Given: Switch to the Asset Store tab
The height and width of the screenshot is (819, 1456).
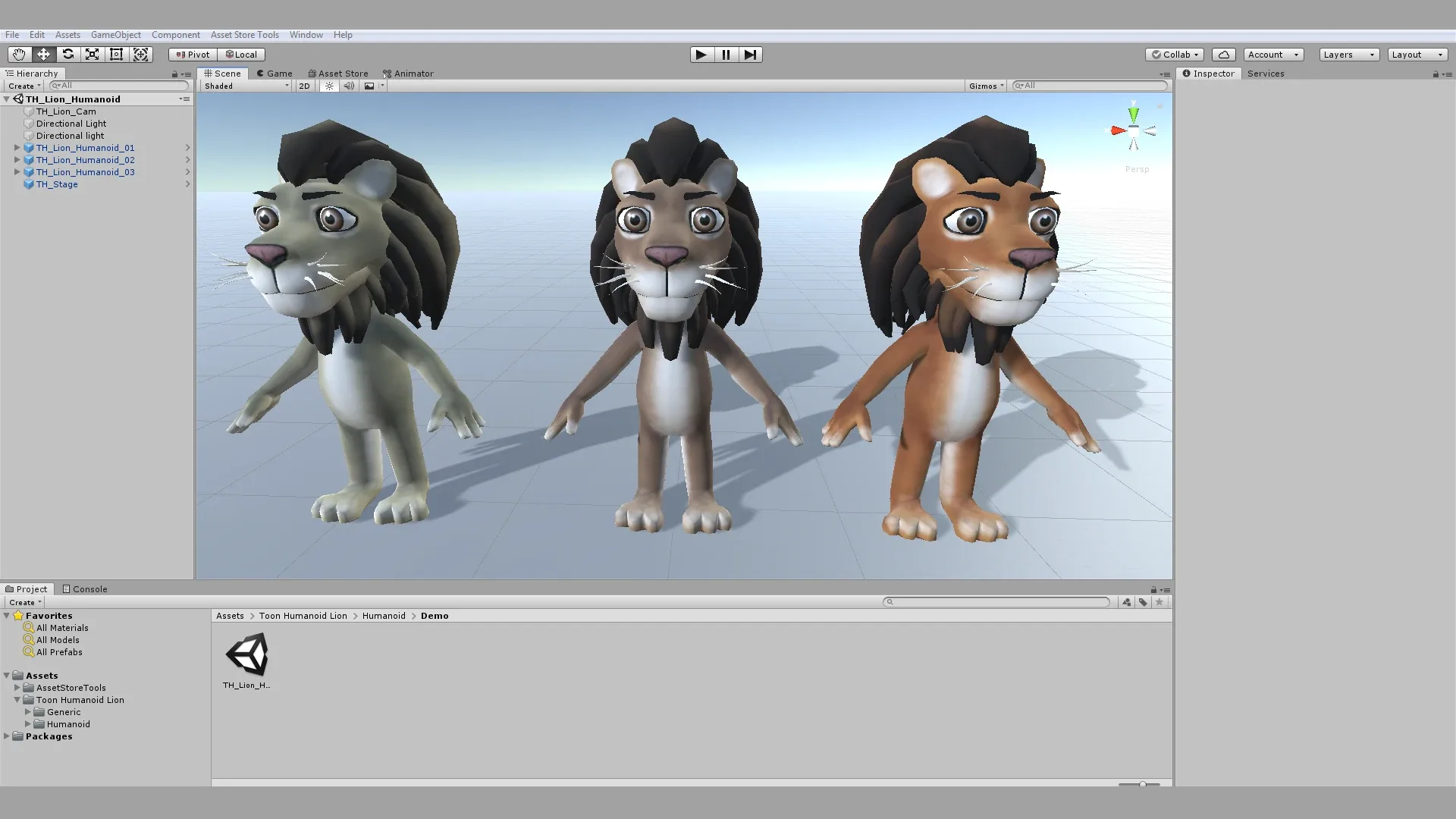Looking at the screenshot, I should click(x=338, y=74).
